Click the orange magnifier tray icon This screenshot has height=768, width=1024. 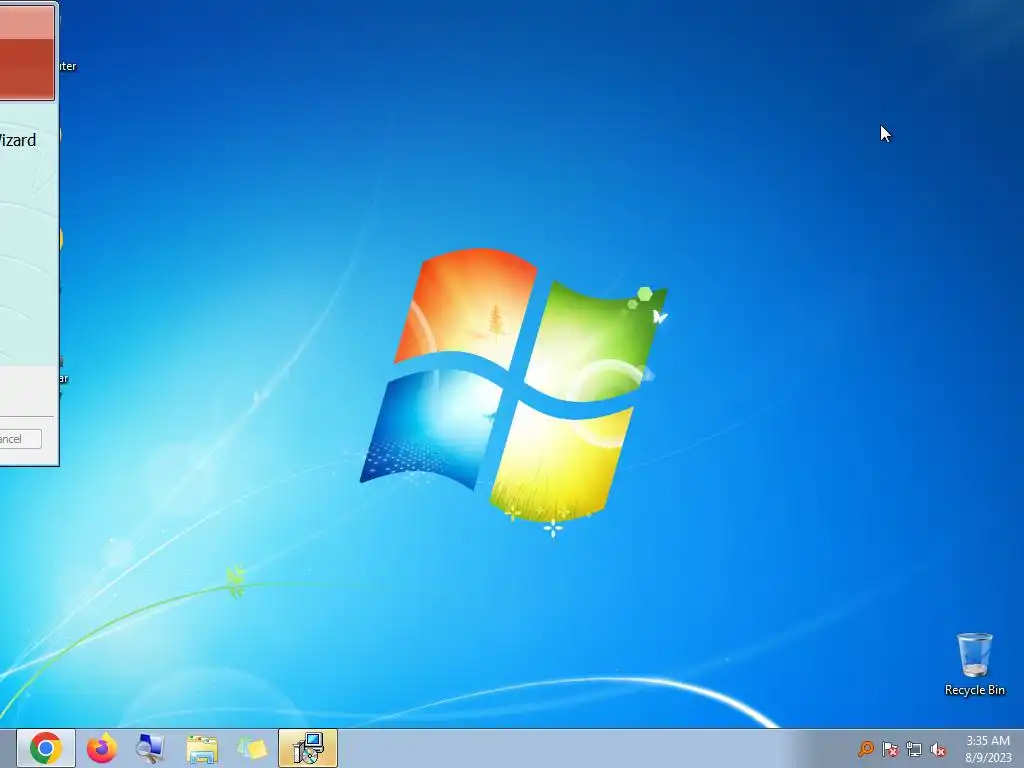866,749
